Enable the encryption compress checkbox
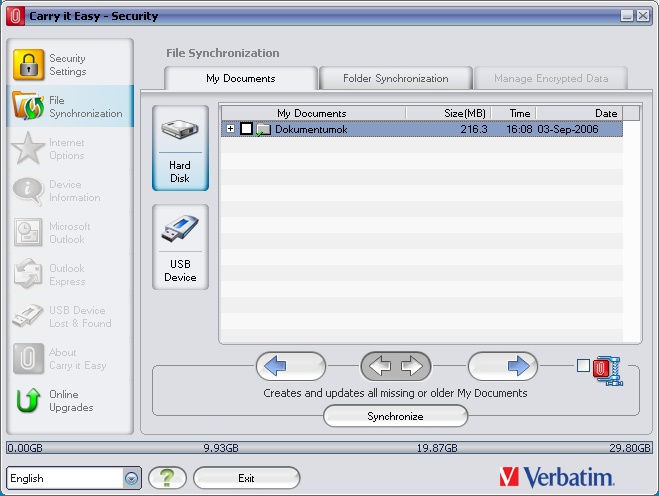 [583, 366]
